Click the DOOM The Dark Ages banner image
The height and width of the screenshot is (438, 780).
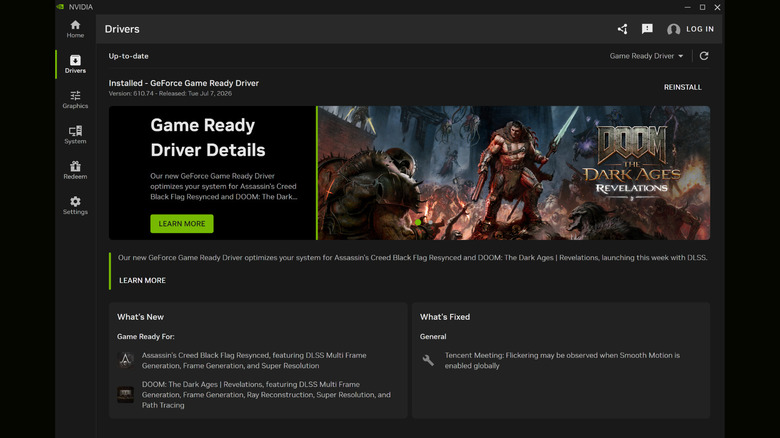[x=513, y=173]
